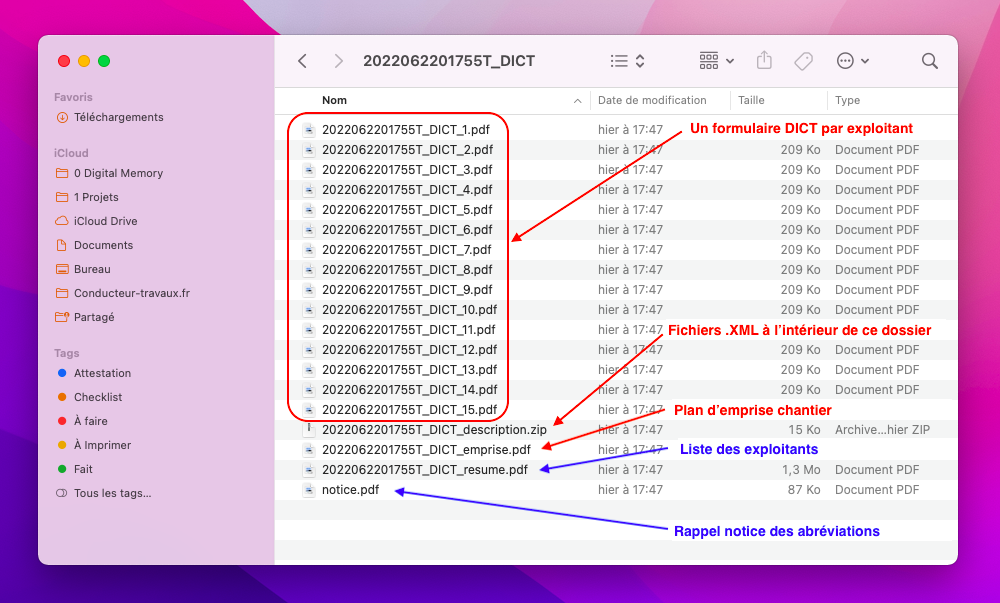Open the 1 Projets sidebar folder

click(87, 197)
